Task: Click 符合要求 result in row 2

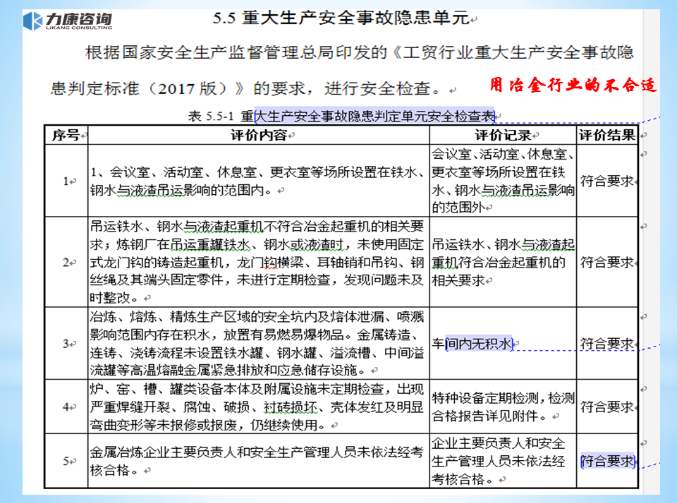Action: click(607, 262)
